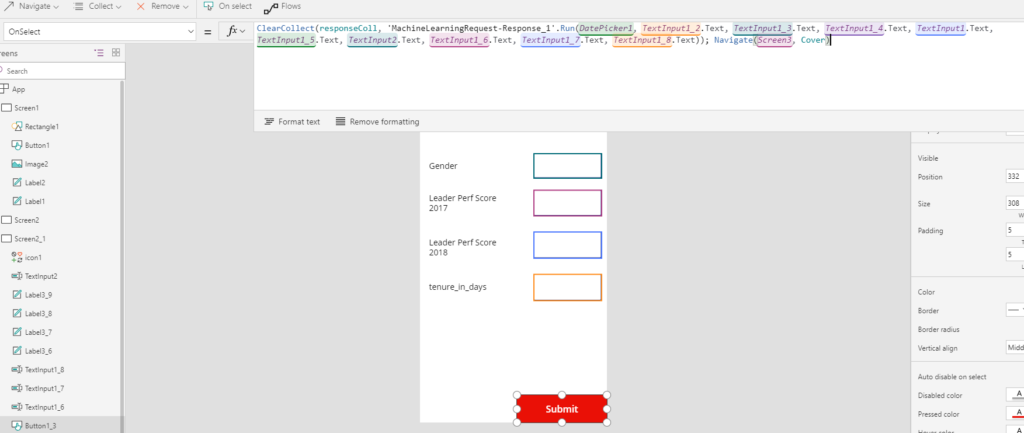This screenshot has height=433, width=1024.
Task: Expand the fx function chevron
Action: [243, 32]
